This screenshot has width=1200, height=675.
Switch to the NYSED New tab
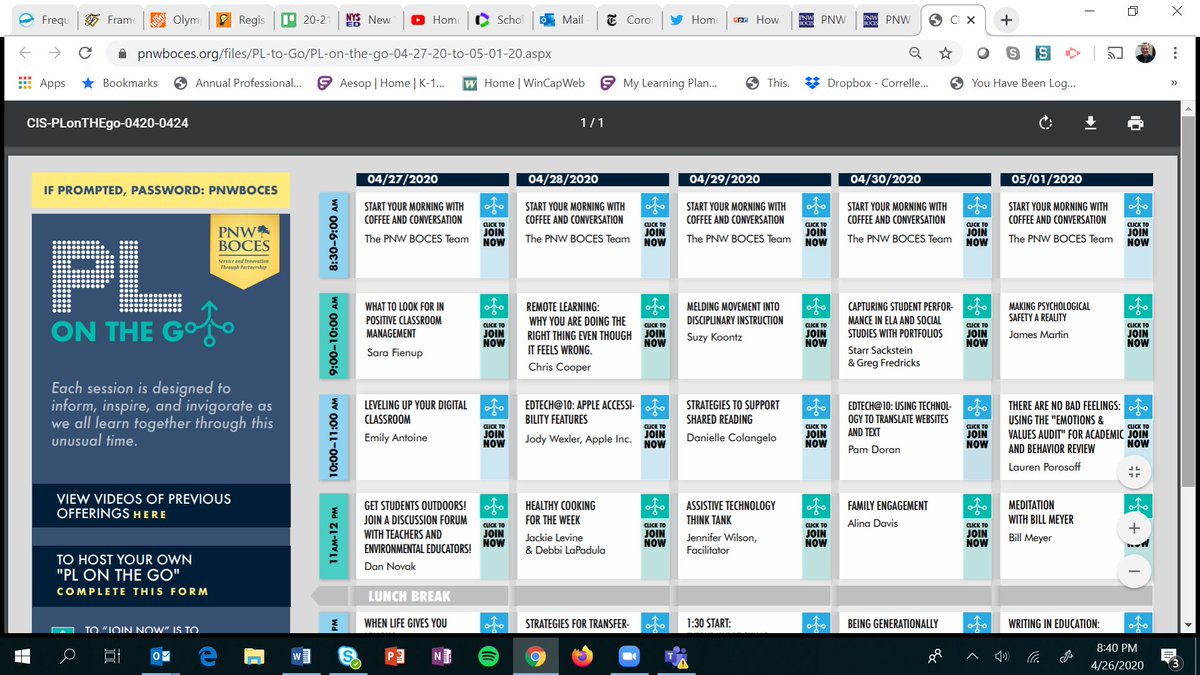click(368, 20)
